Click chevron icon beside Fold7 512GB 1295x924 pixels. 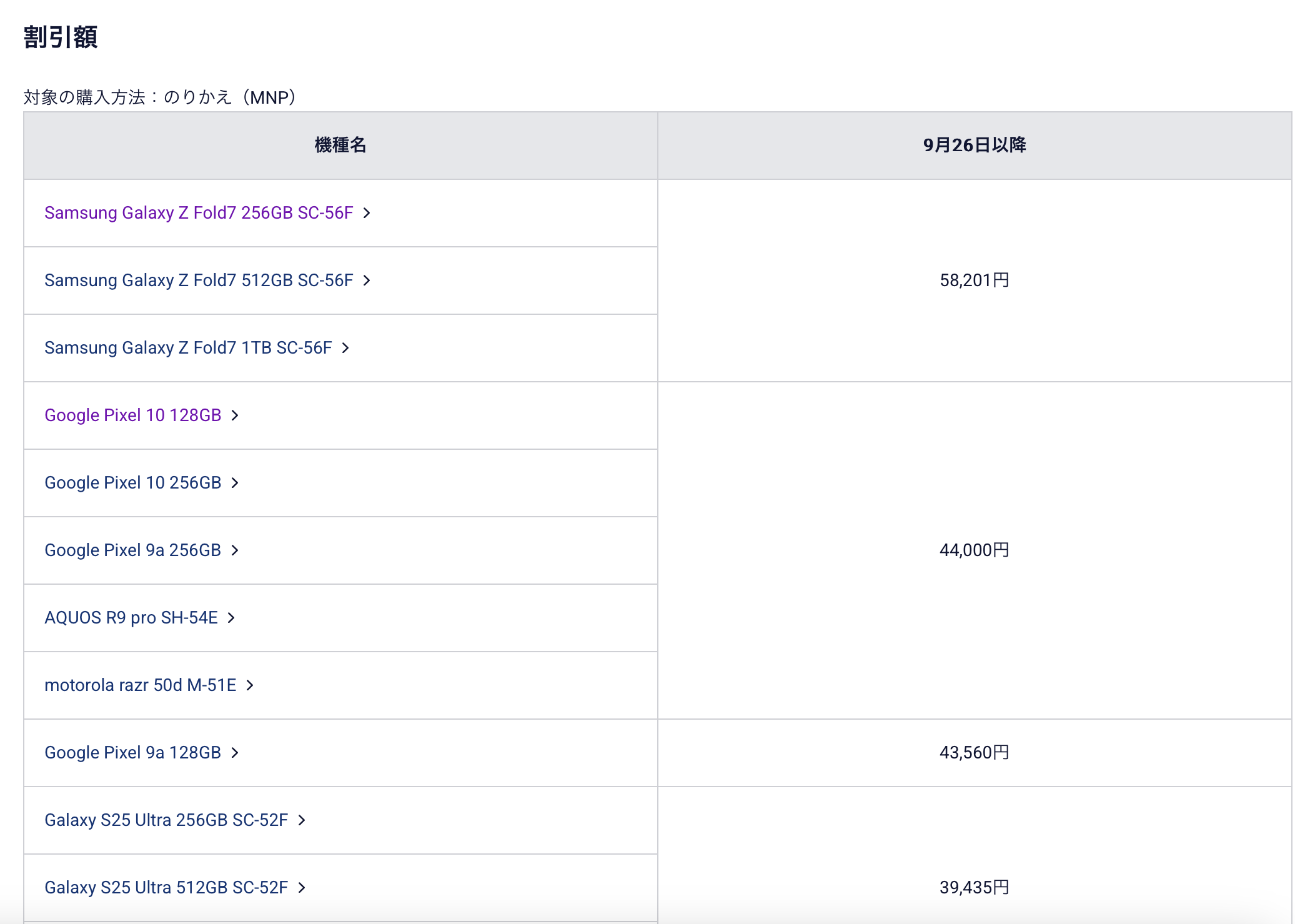(367, 281)
